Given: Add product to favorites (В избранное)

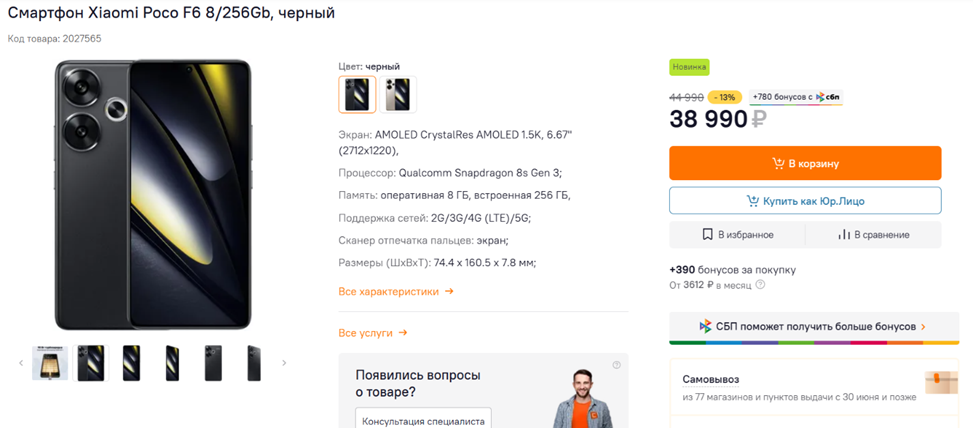Looking at the screenshot, I should [x=737, y=235].
